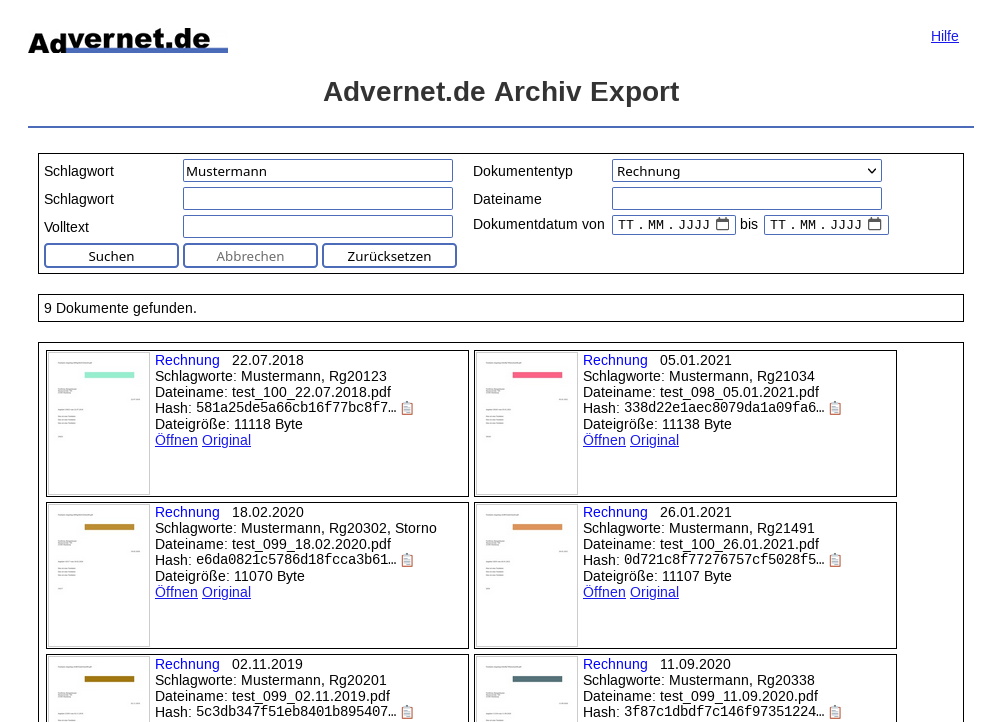Image resolution: width=1002 pixels, height=722 pixels.
Task: Click Rechnung link dated 26.01.2021
Action: pyautogui.click(x=615, y=512)
